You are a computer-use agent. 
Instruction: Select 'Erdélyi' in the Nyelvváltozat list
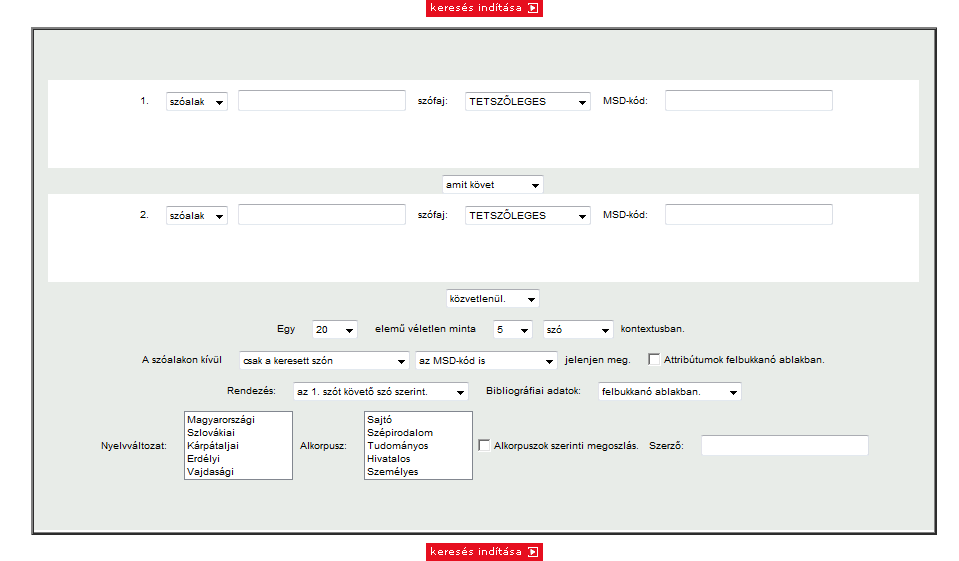[x=203, y=458]
